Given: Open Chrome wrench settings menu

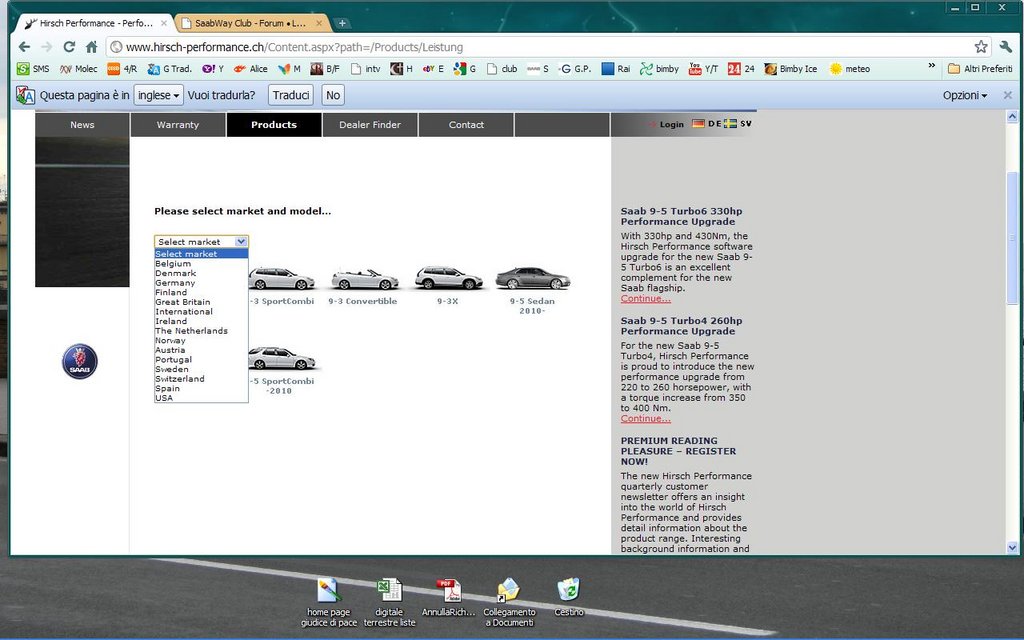Looking at the screenshot, I should [x=1006, y=46].
